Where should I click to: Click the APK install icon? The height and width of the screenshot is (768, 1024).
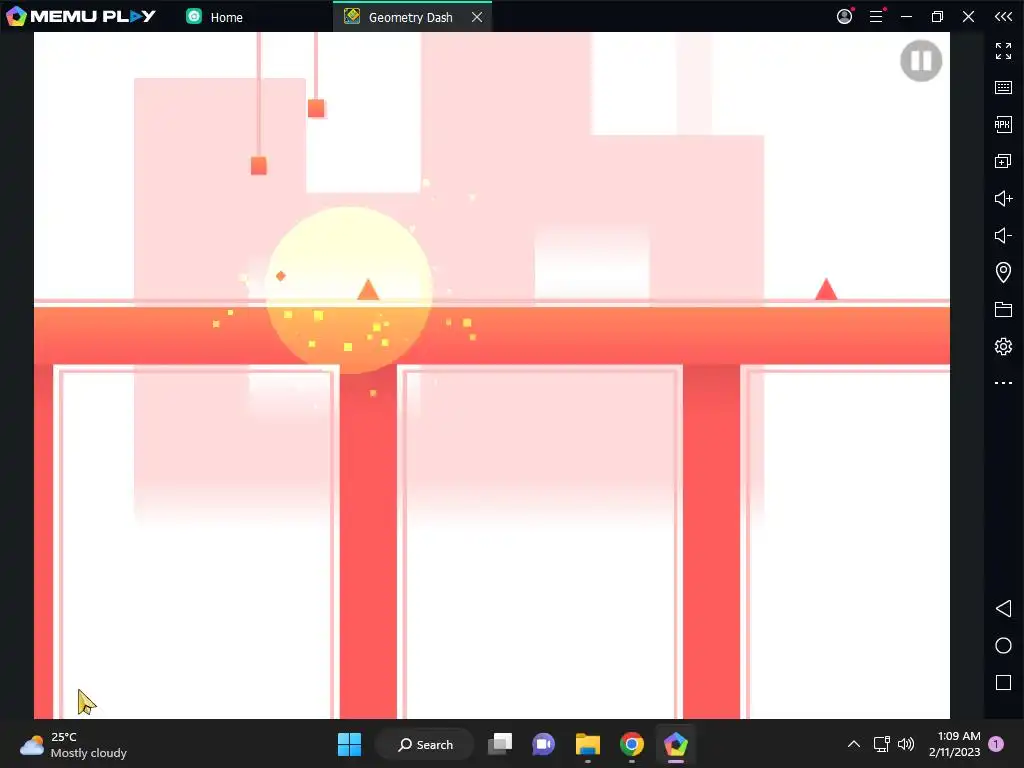tap(1003, 124)
